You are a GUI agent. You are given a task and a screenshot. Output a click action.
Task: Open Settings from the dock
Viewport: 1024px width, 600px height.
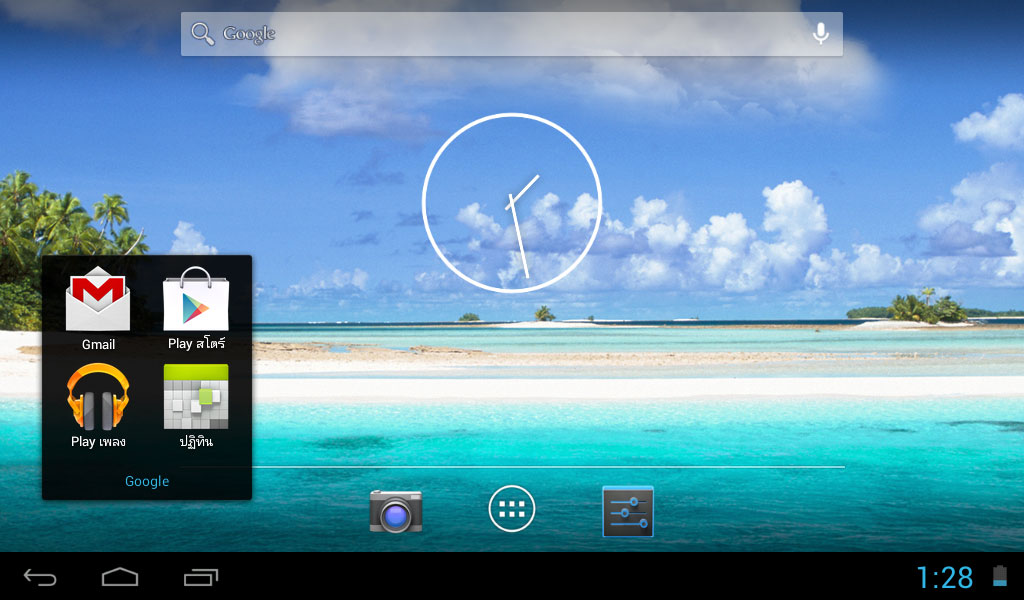(628, 511)
